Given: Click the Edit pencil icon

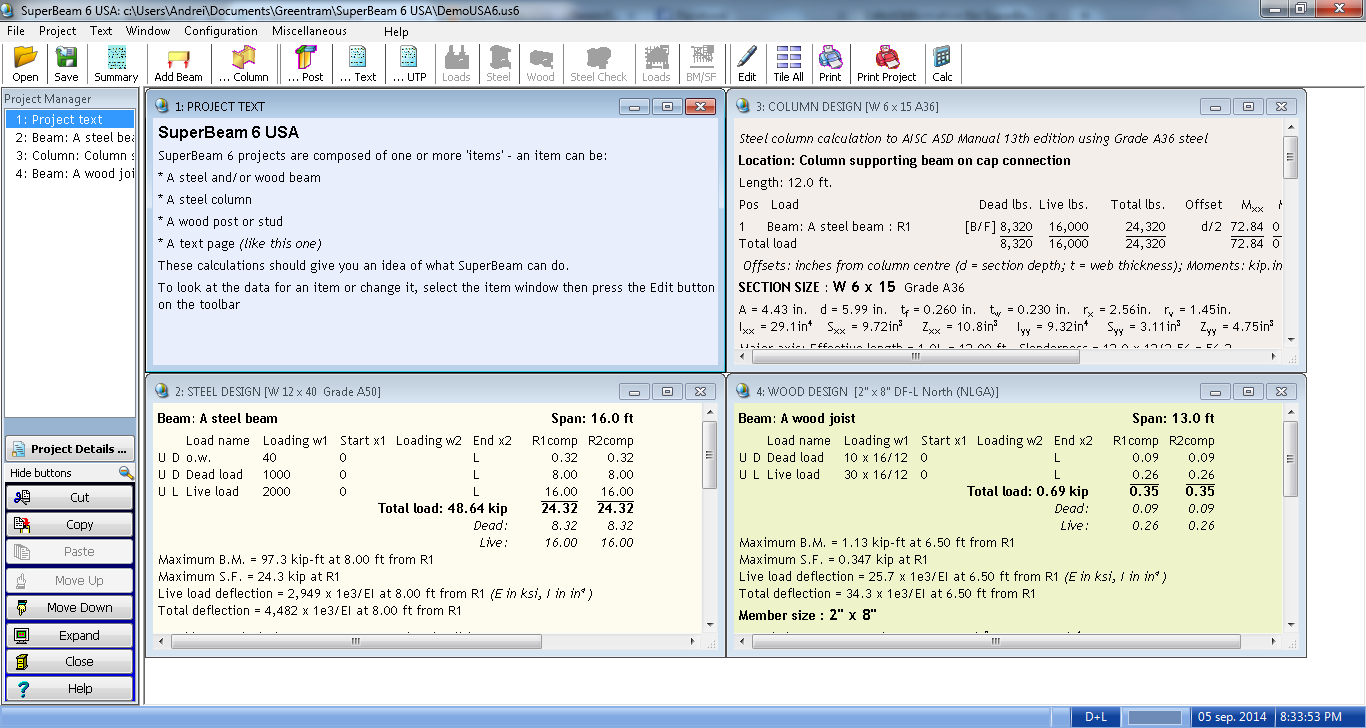Looking at the screenshot, I should click(x=747, y=63).
